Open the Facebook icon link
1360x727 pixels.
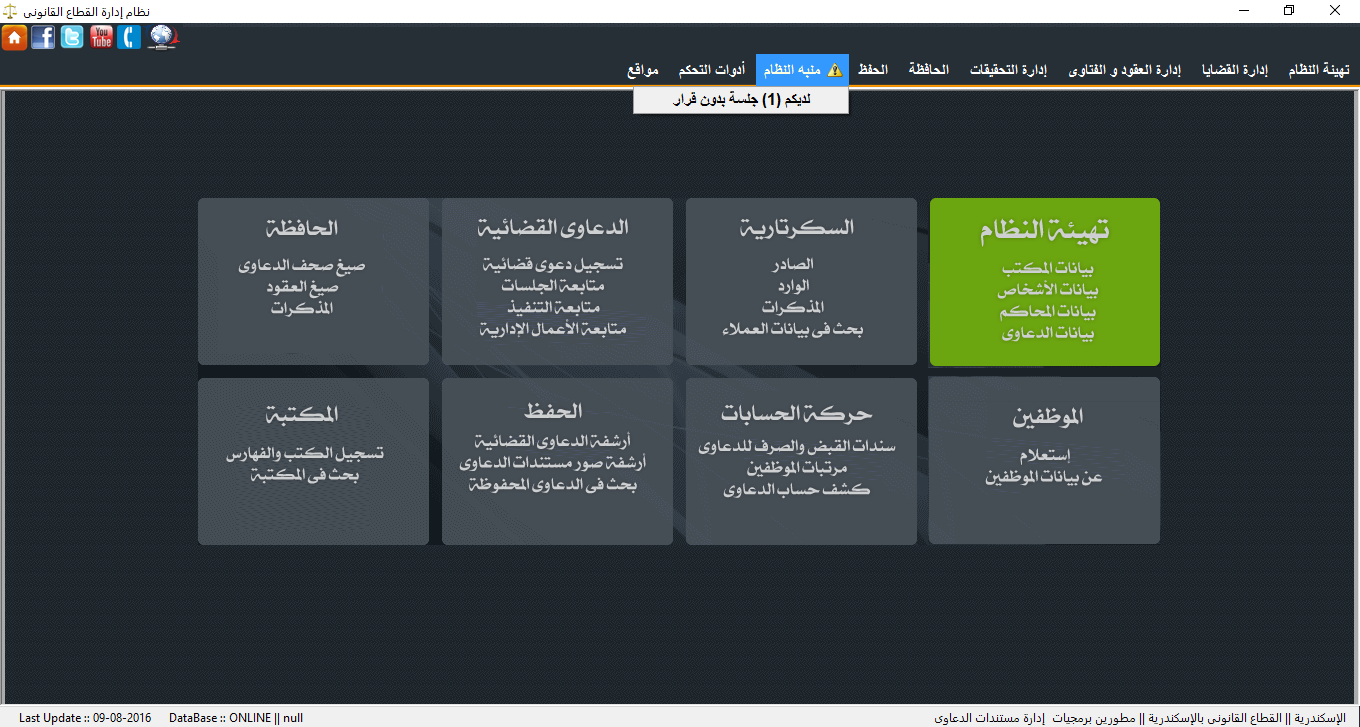tap(43, 38)
